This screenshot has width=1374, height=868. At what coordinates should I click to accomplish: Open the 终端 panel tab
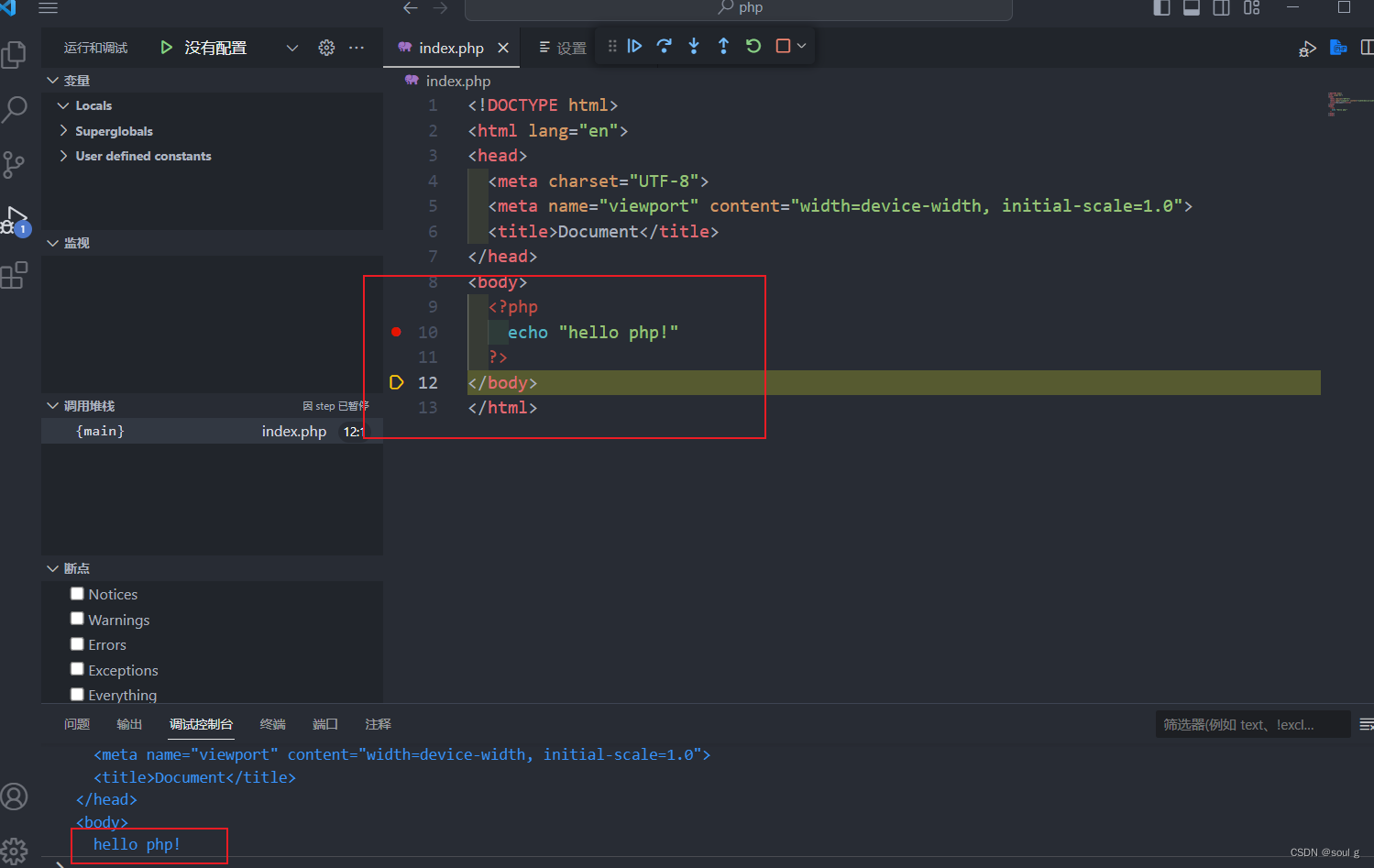click(273, 724)
